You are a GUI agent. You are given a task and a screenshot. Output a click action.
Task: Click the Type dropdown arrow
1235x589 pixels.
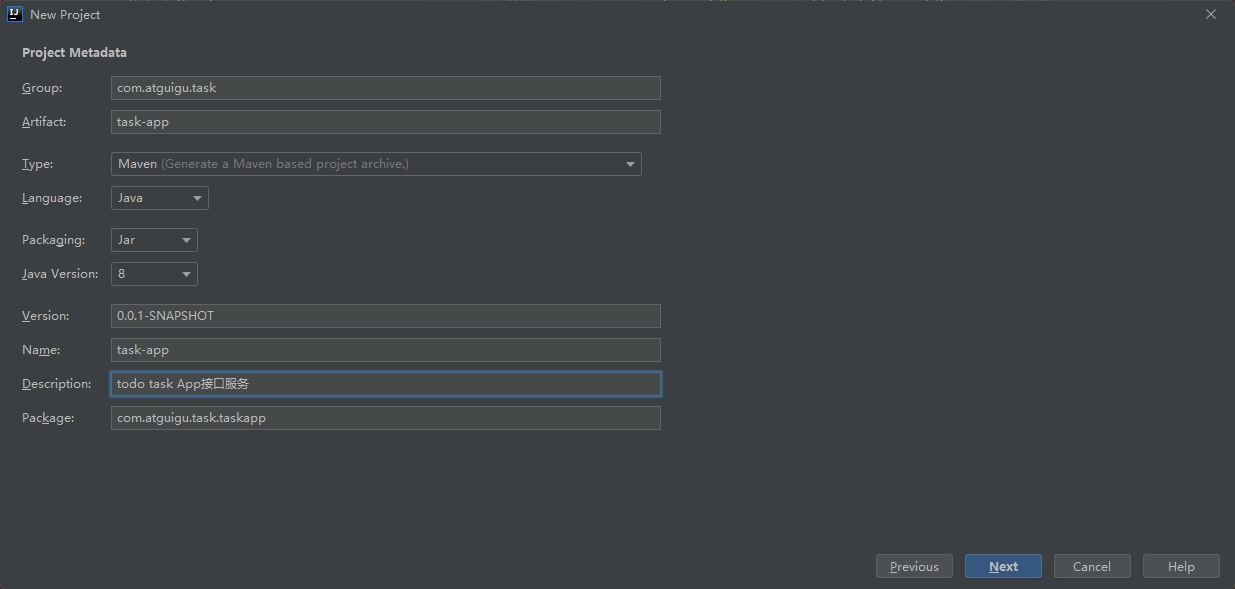(630, 164)
